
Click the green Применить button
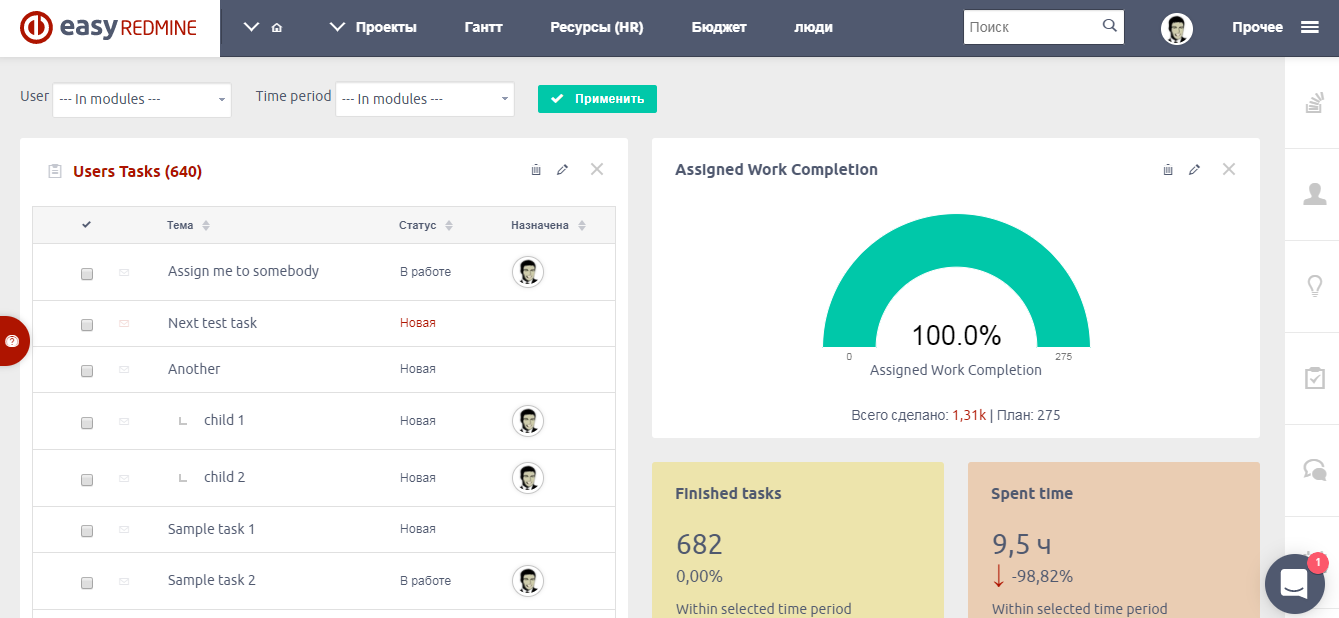coord(597,99)
